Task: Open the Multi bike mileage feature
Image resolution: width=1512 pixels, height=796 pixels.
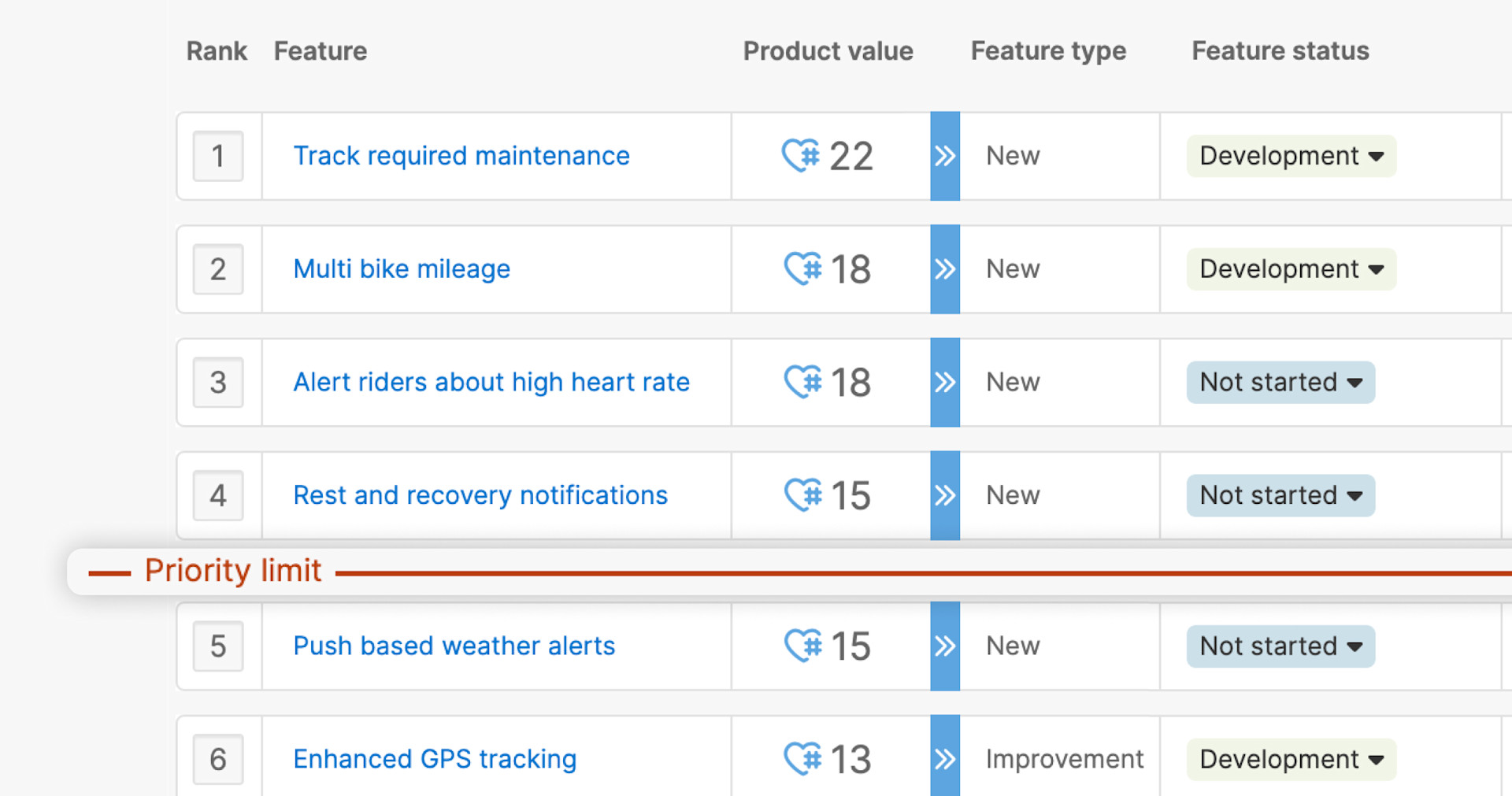Action: 402,269
